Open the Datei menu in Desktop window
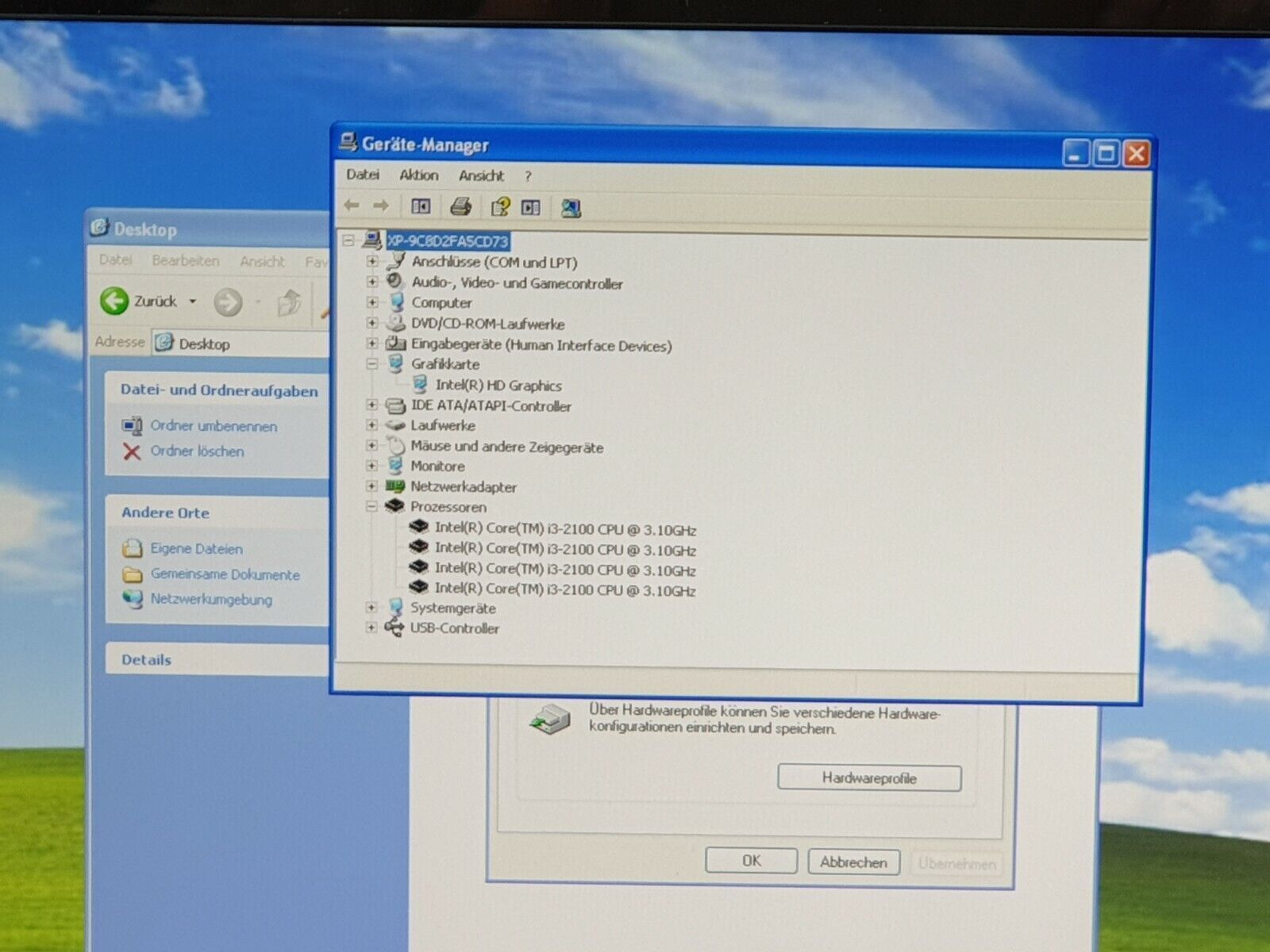The height and width of the screenshot is (952, 1270). pyautogui.click(x=116, y=259)
